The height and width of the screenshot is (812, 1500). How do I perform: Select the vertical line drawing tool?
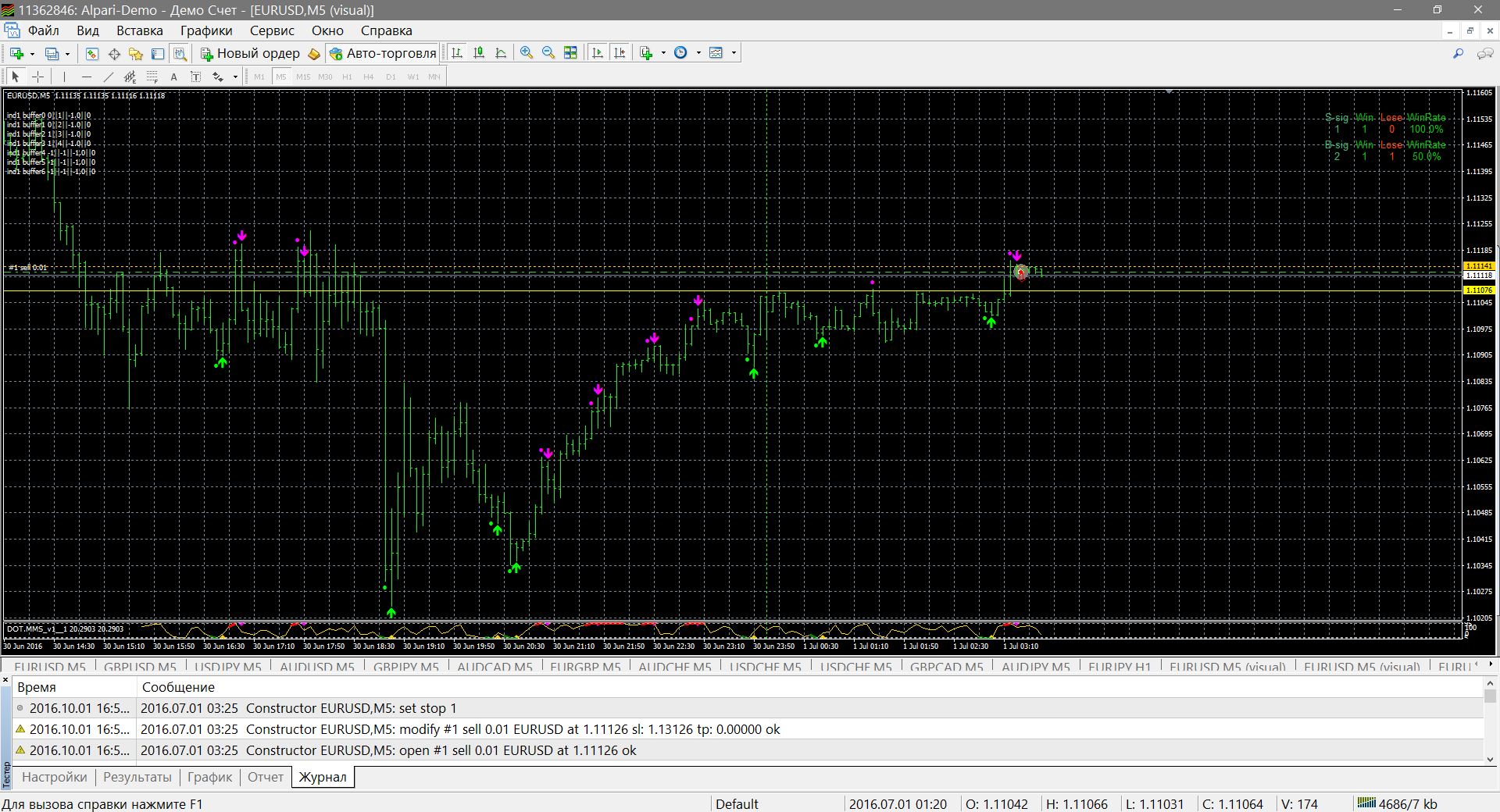coord(64,77)
